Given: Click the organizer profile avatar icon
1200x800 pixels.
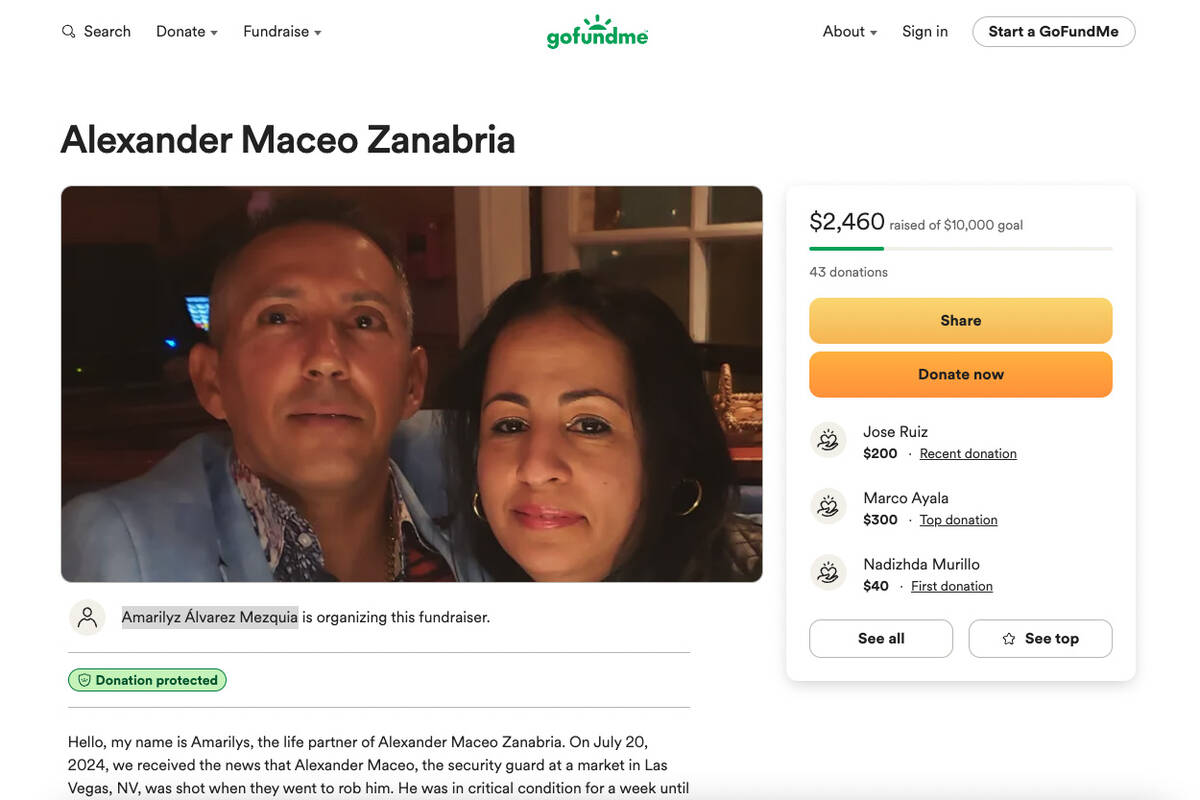Looking at the screenshot, I should [87, 617].
